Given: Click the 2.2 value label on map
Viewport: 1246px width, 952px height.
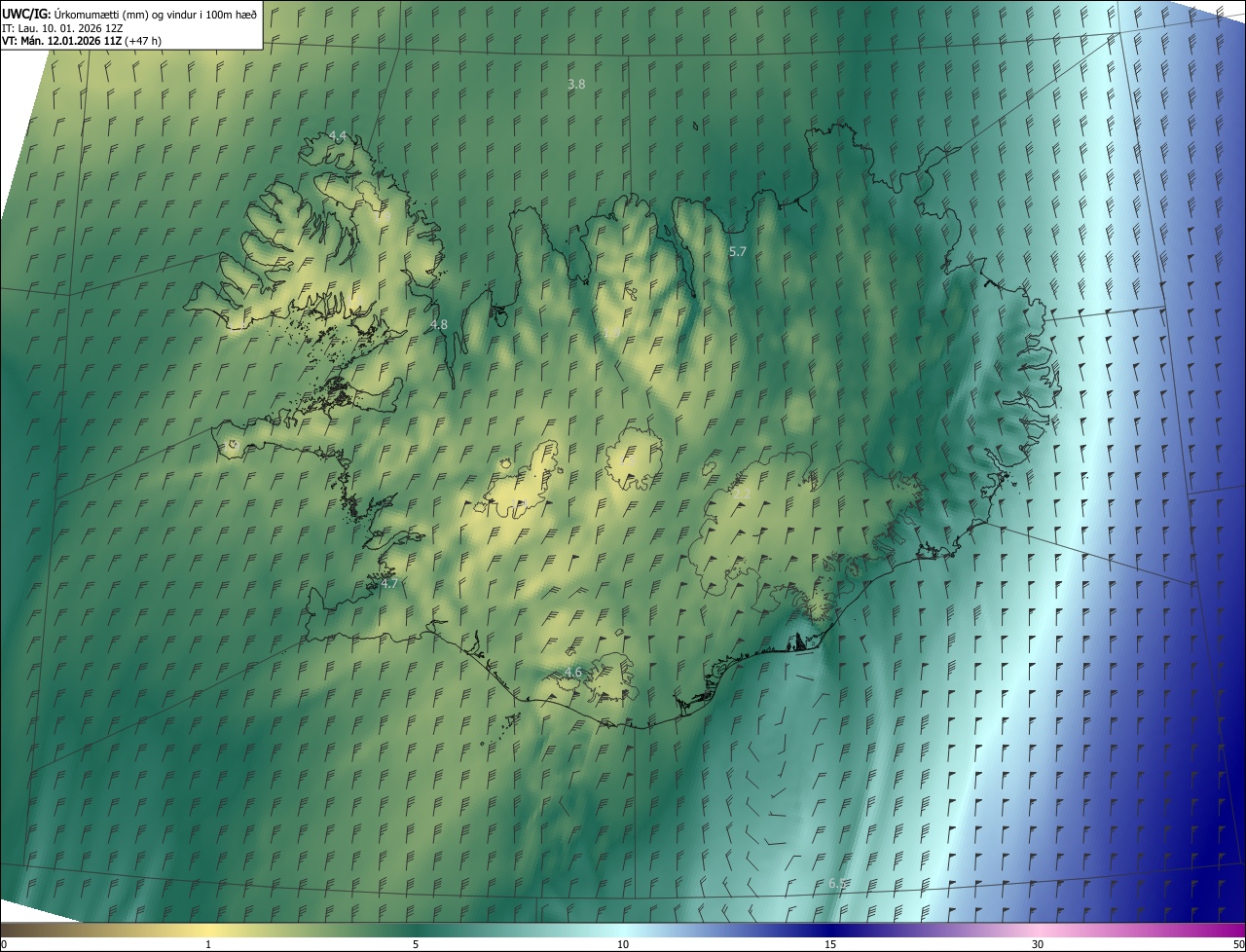Looking at the screenshot, I should (742, 494).
